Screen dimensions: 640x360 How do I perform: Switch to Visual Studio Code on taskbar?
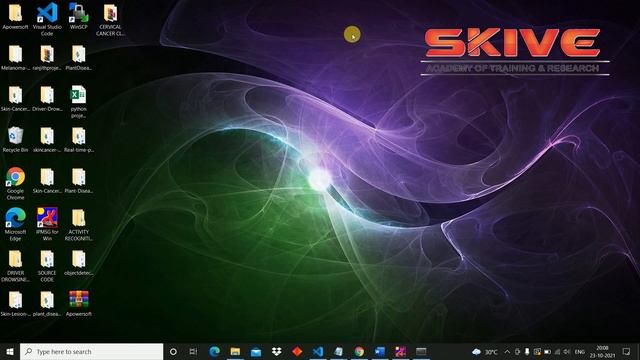[318, 351]
